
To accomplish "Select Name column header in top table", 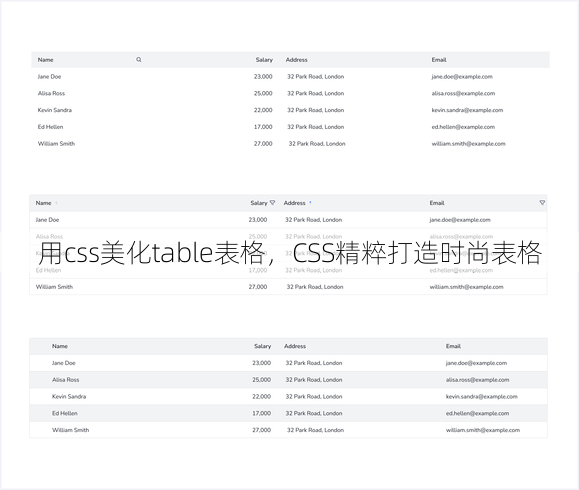I will point(45,59).
